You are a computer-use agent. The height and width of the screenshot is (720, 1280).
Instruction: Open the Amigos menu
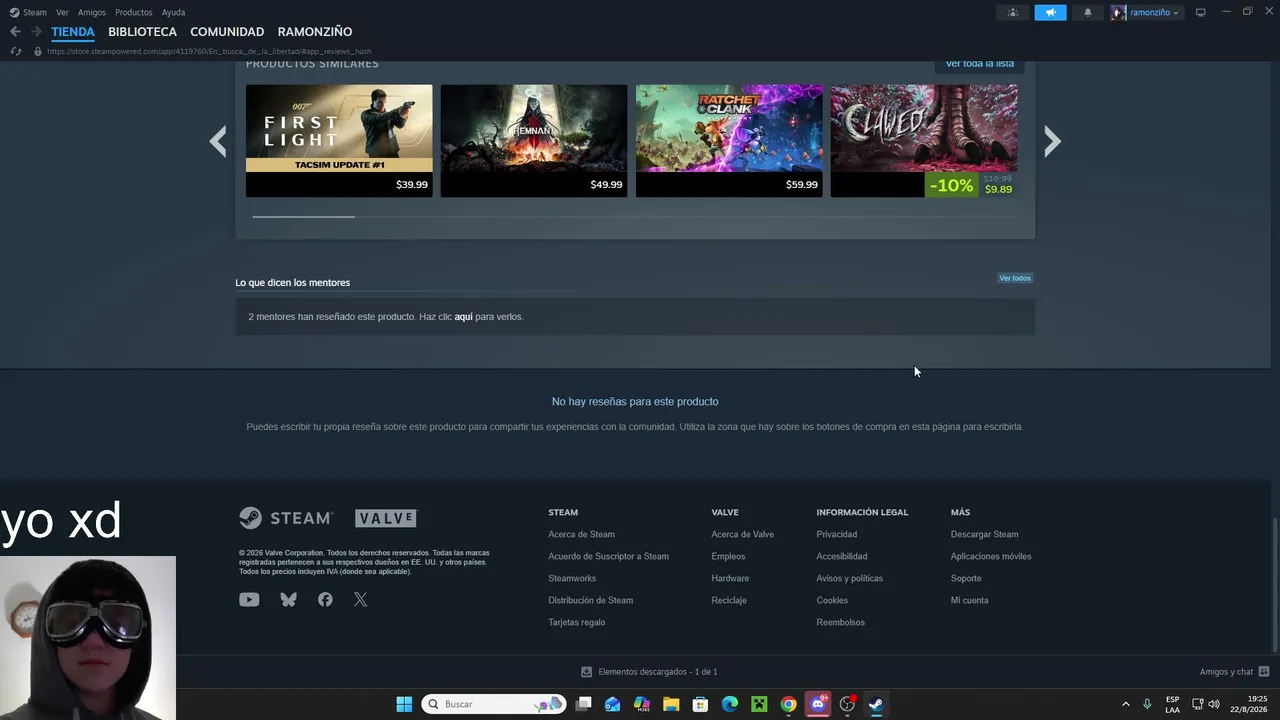tap(92, 13)
